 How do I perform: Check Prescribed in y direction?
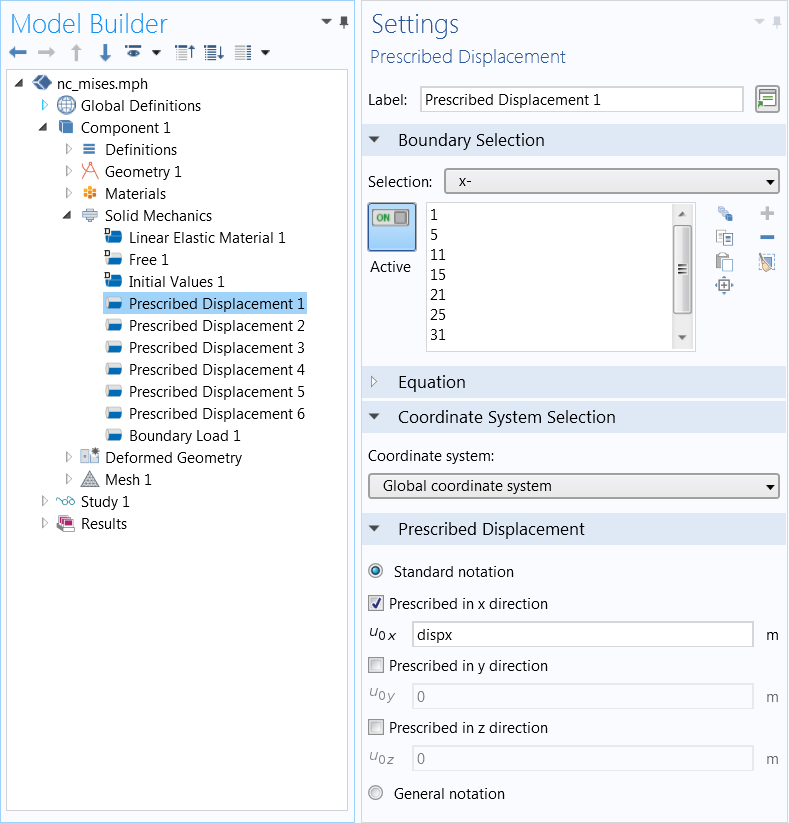tap(376, 666)
